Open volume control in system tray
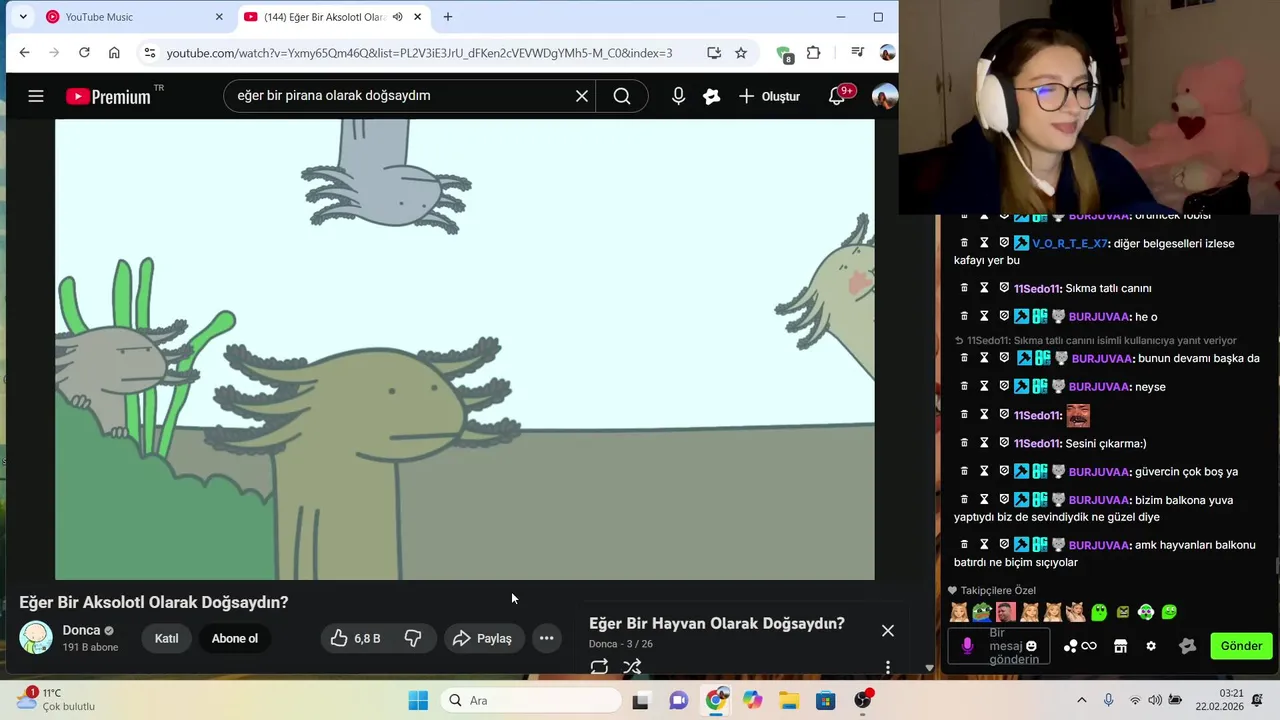Screen dimensions: 1280x720 tap(1155, 700)
